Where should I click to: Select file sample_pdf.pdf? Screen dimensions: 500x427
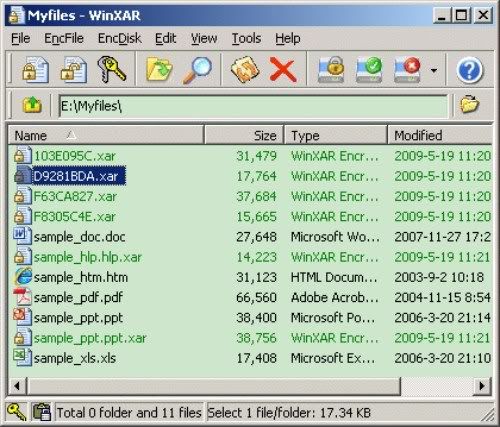(78, 298)
